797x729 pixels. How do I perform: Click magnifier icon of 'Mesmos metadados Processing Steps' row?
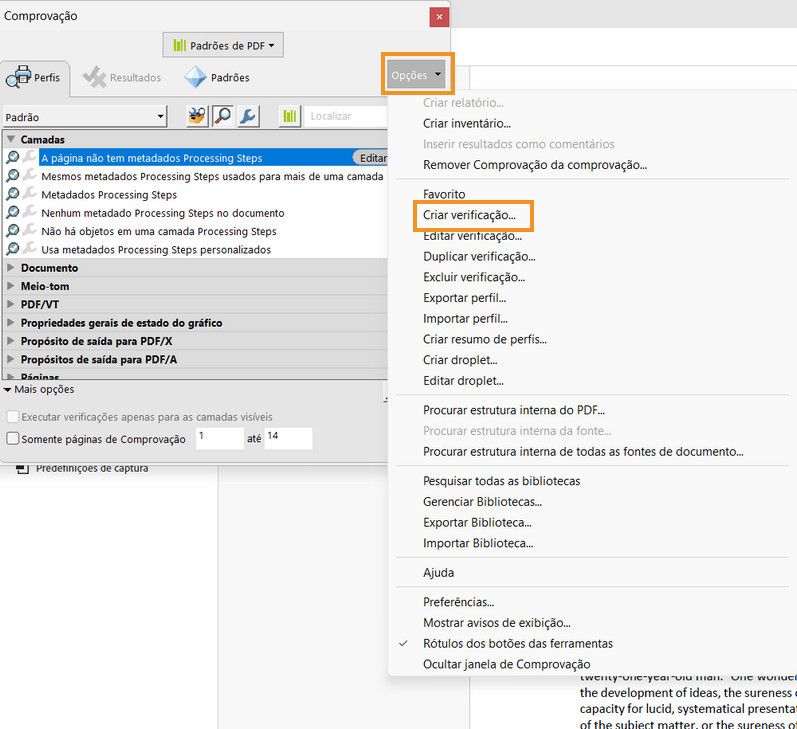(x=13, y=176)
